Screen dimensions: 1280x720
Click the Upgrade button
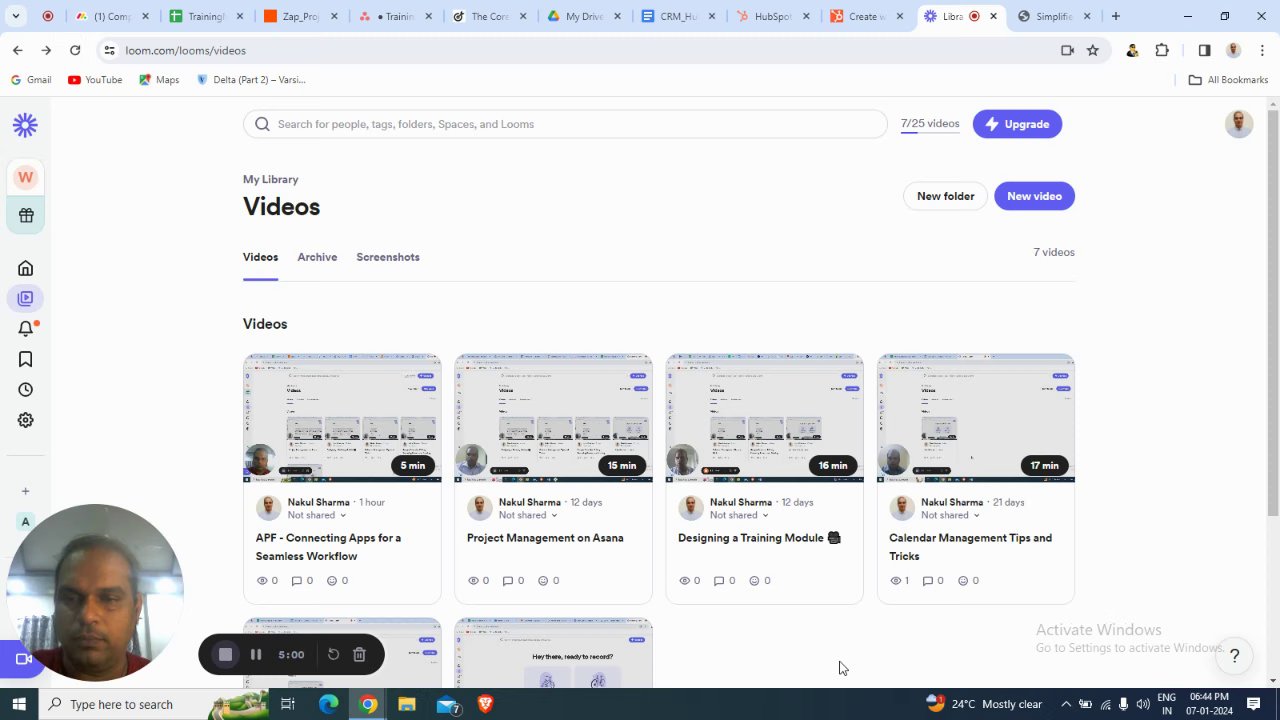pos(1017,124)
